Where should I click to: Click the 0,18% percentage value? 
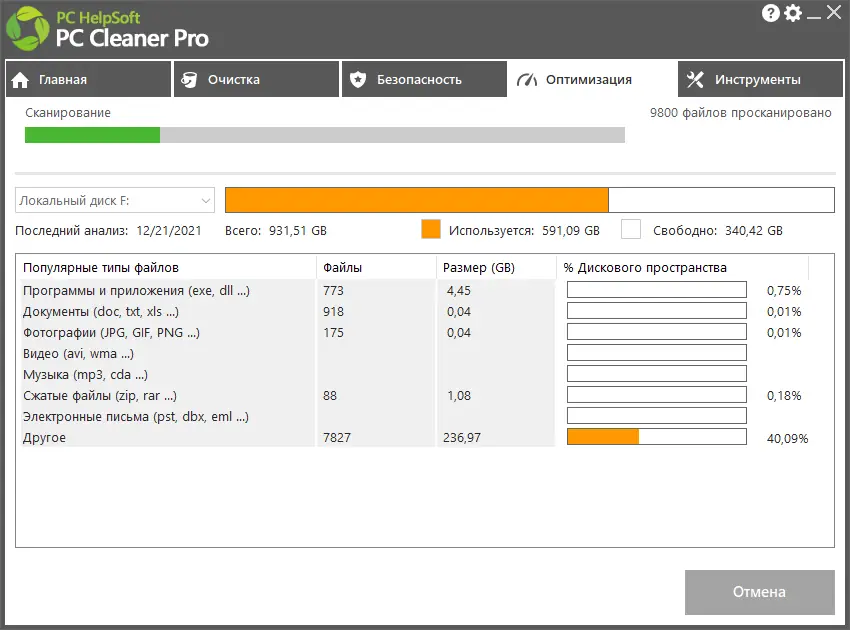tap(784, 396)
